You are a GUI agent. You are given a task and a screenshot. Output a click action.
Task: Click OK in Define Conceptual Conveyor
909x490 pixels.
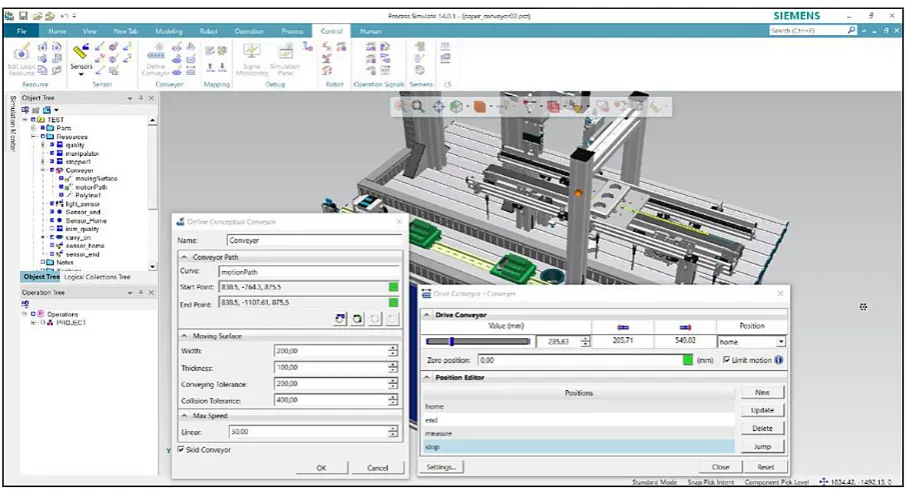322,468
